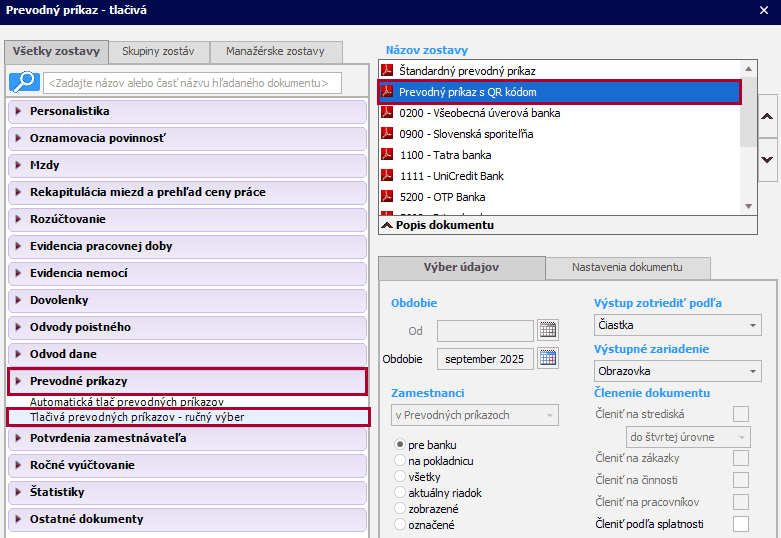The image size is (781, 538).
Task: Click the document name search field
Action: [x=193, y=82]
